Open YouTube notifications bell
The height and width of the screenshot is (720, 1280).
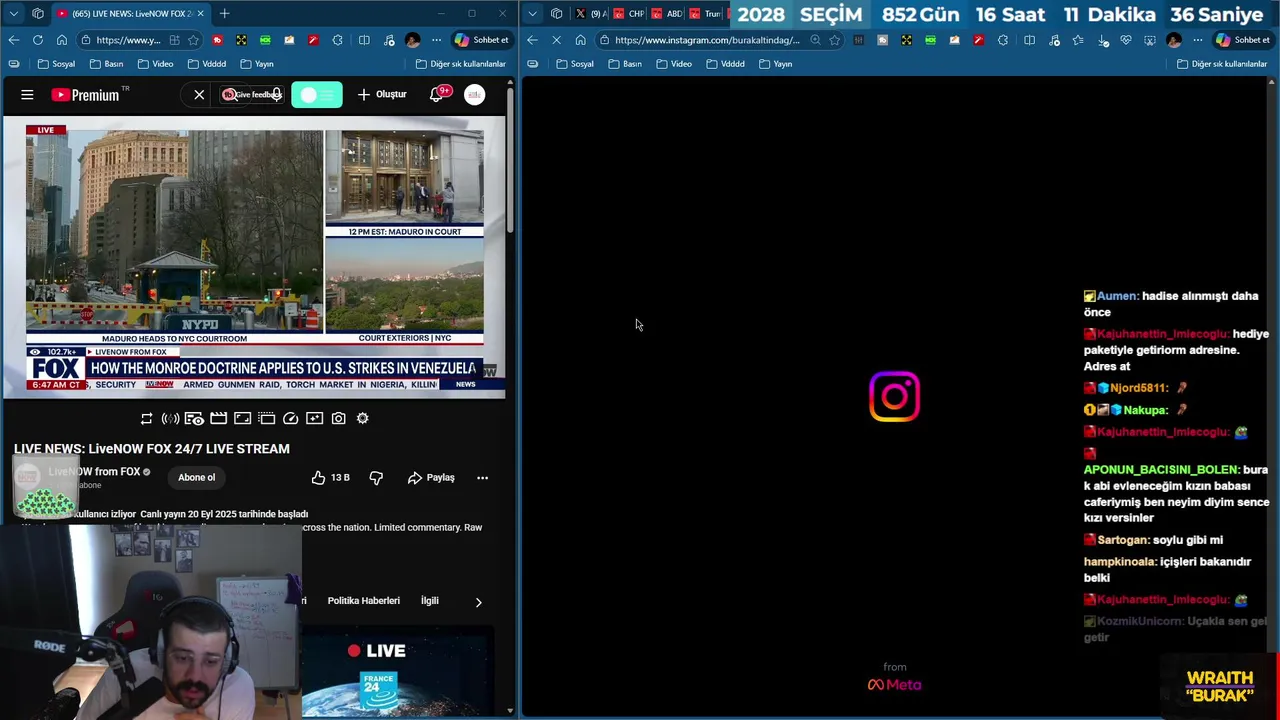pos(437,94)
